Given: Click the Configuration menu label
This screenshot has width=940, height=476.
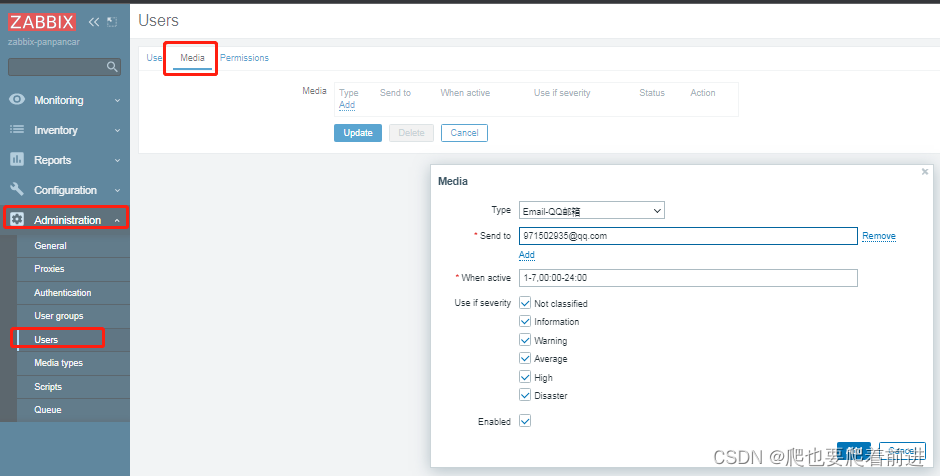Looking at the screenshot, I should (65, 190).
